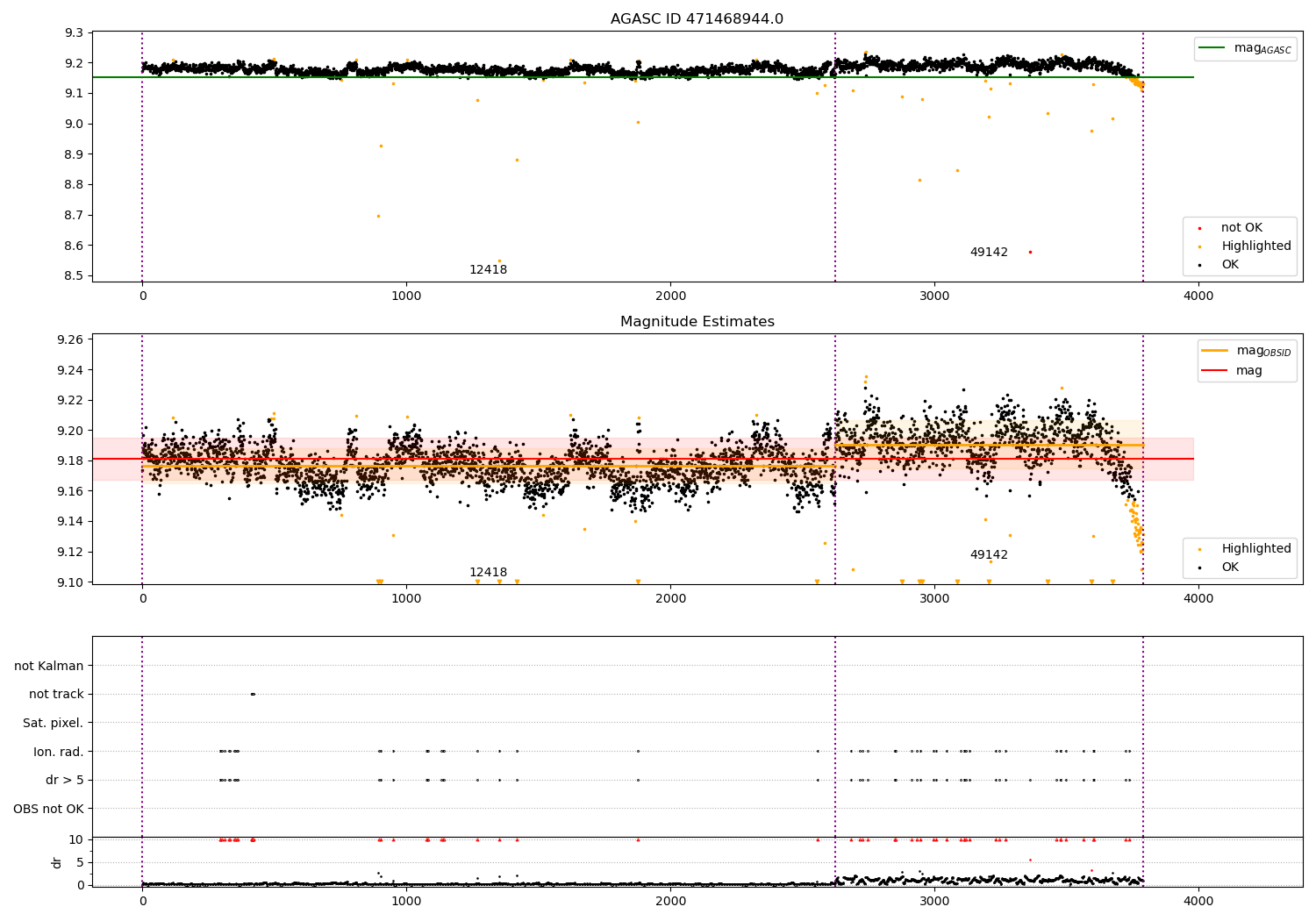1316x921 pixels.
Task: Click the 'dr > 5' row label
Action: (65, 780)
